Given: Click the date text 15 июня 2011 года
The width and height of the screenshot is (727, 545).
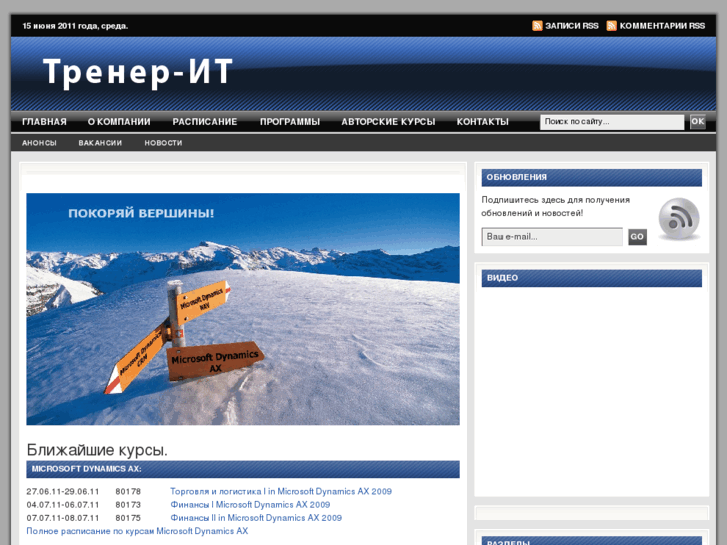Looking at the screenshot, I should click(75, 26).
